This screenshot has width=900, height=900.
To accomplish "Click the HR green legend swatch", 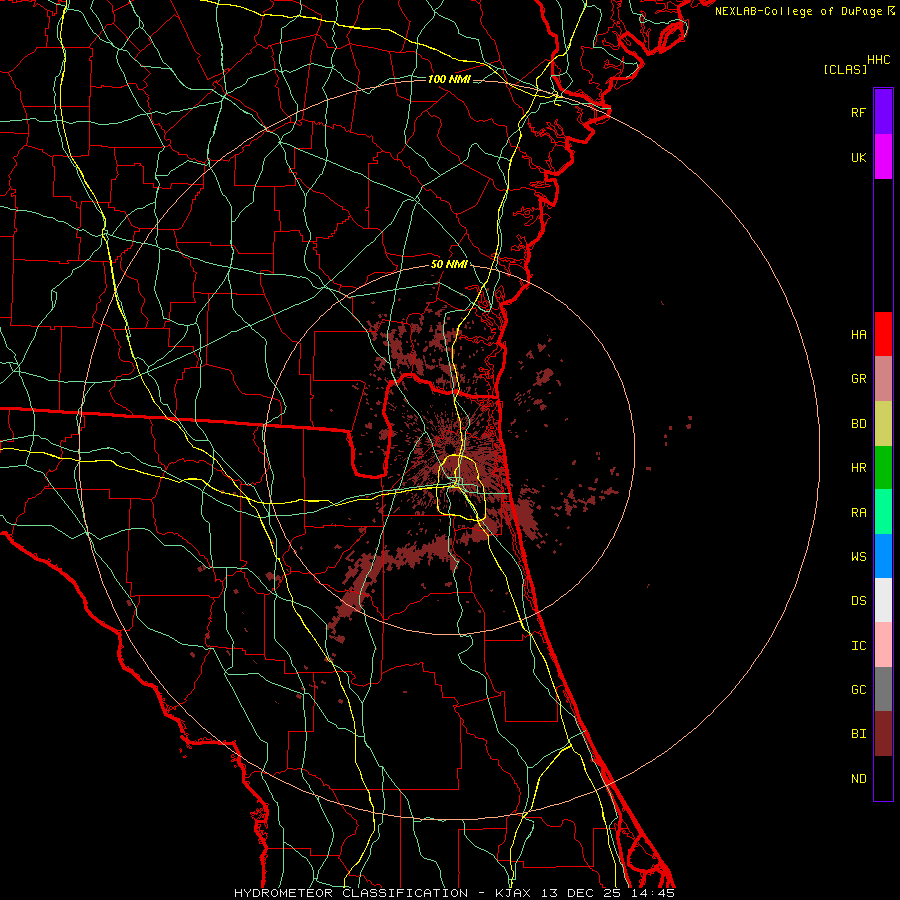I will click(x=883, y=468).
